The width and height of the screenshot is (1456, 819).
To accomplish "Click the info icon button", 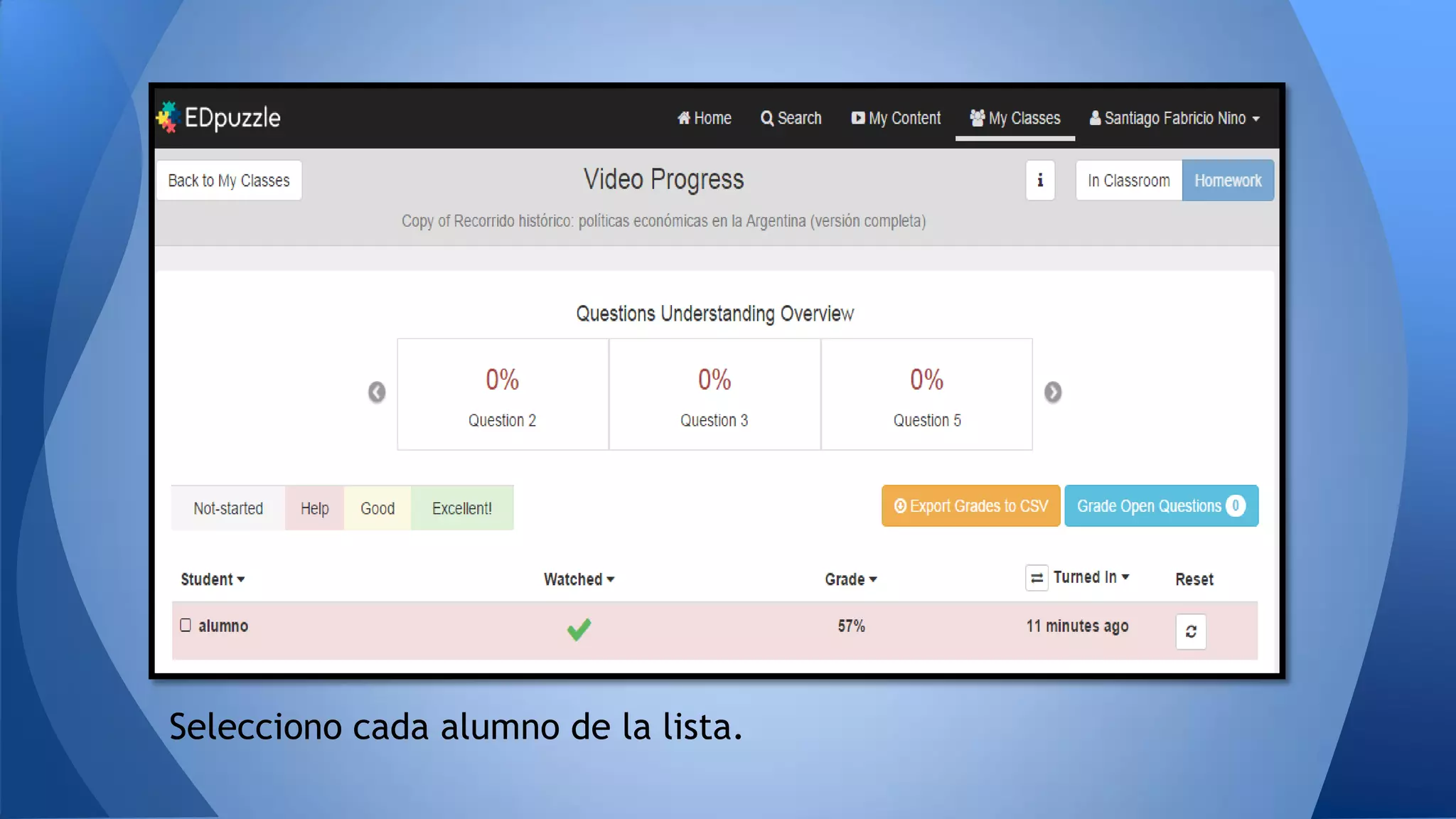I will pos(1040,181).
